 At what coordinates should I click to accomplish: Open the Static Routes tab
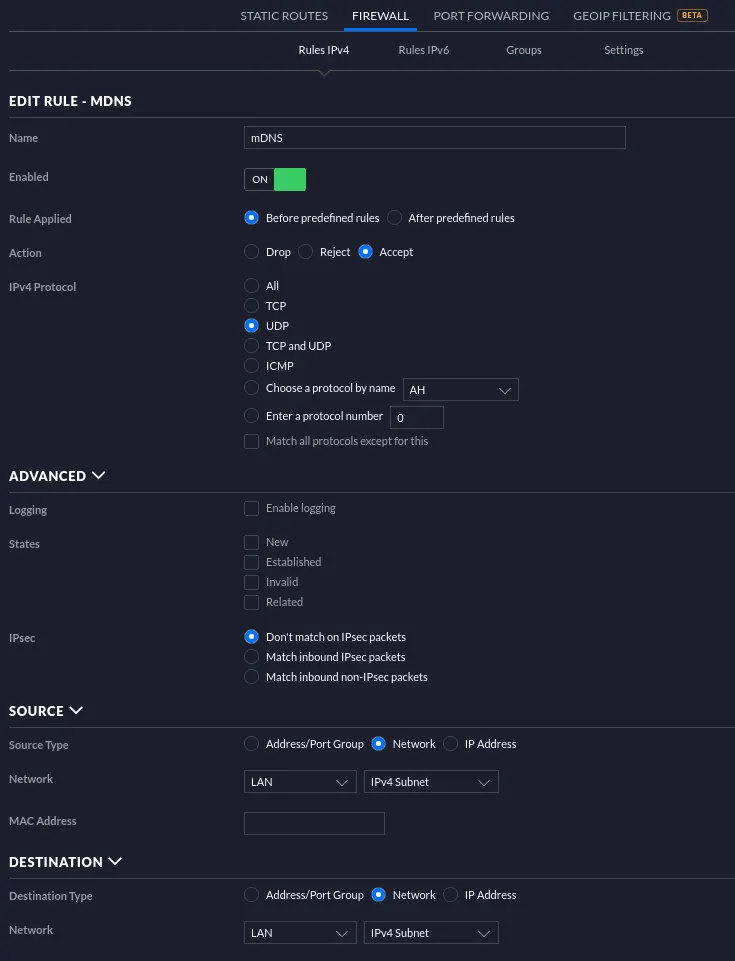[284, 16]
